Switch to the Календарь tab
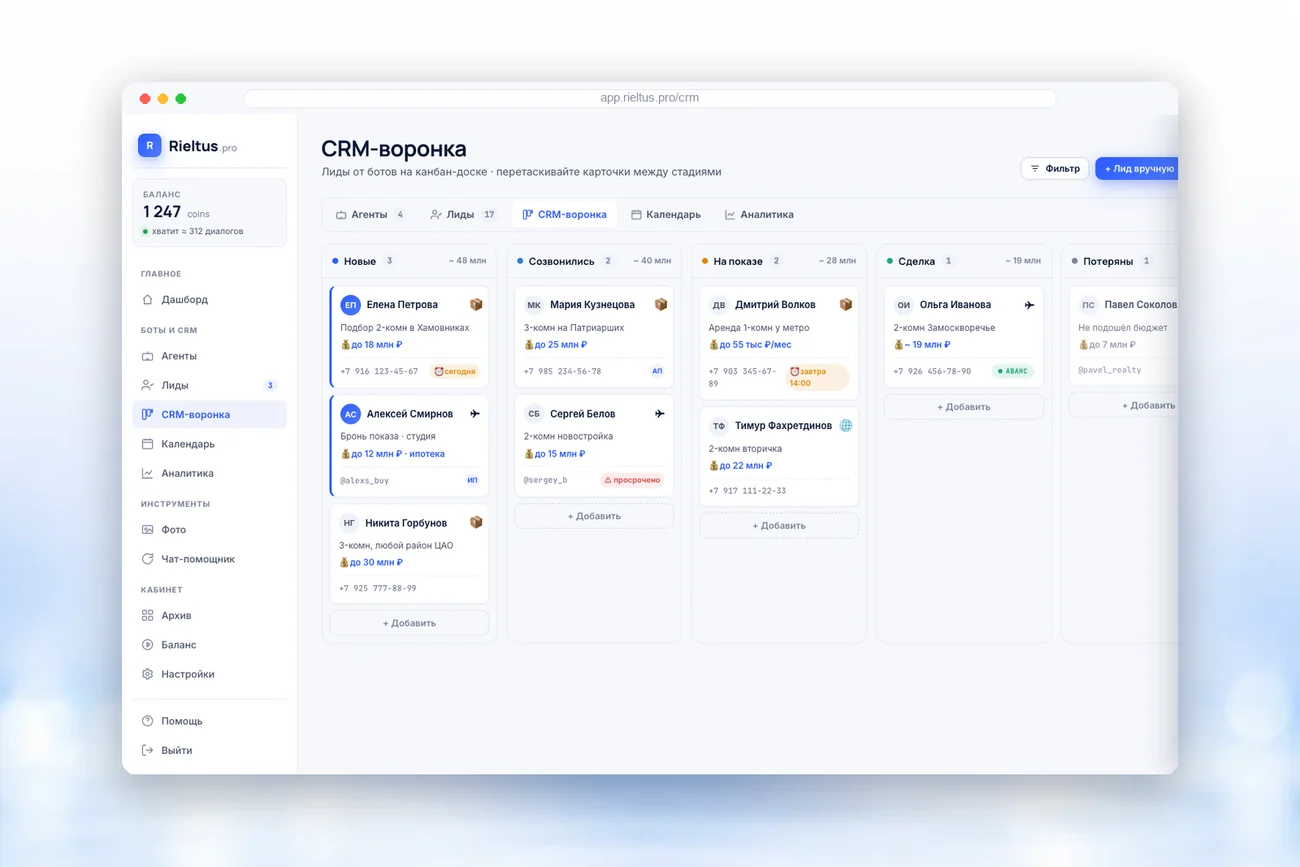This screenshot has width=1300, height=867. pos(665,215)
